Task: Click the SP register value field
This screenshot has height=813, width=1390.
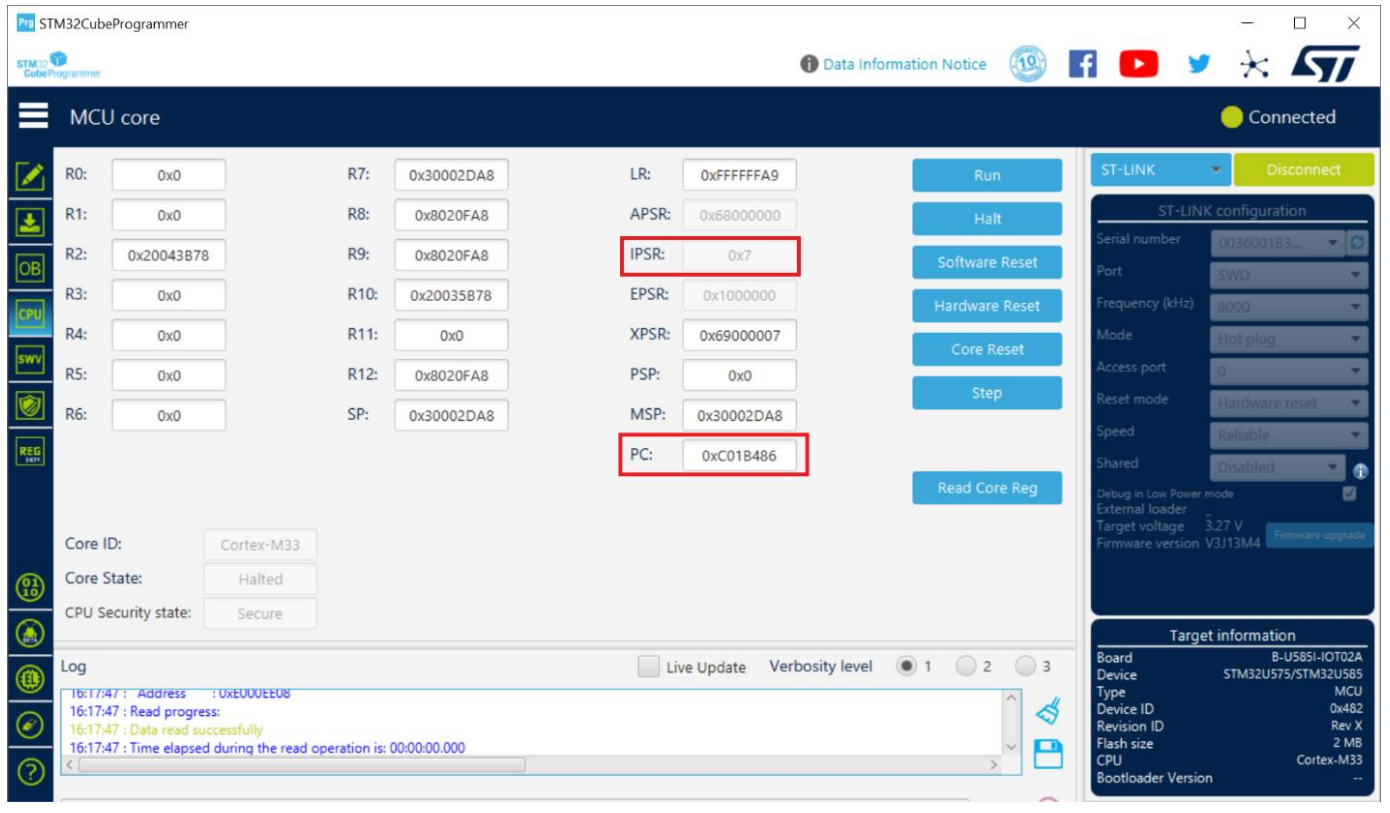Action: [451, 416]
